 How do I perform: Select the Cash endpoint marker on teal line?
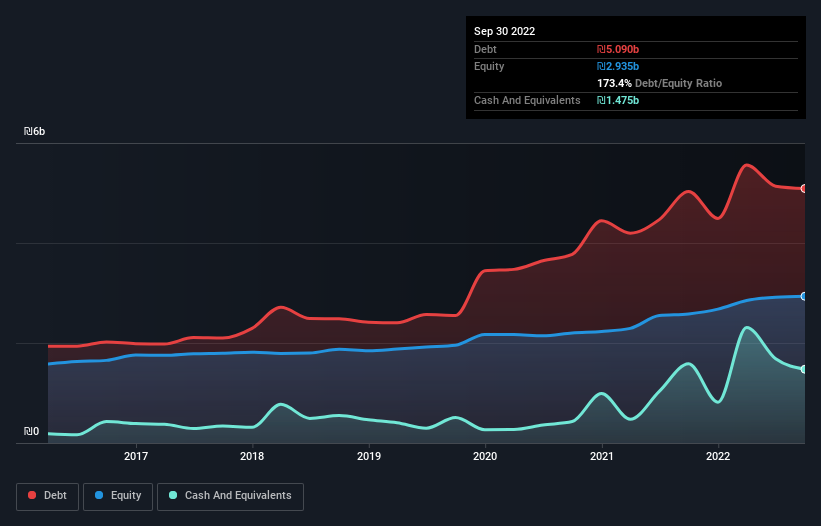tap(804, 369)
